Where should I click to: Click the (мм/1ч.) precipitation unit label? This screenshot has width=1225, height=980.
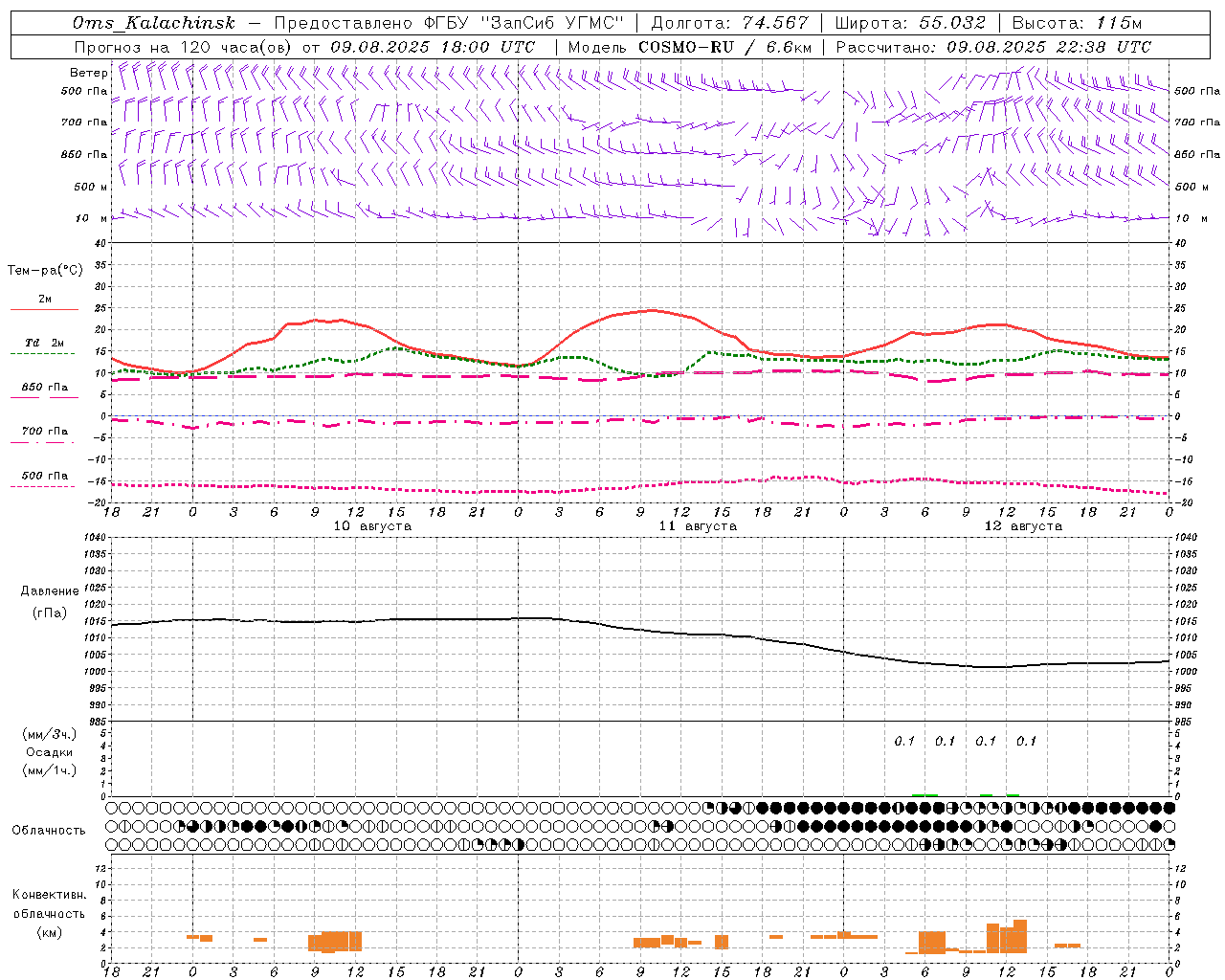tap(50, 770)
